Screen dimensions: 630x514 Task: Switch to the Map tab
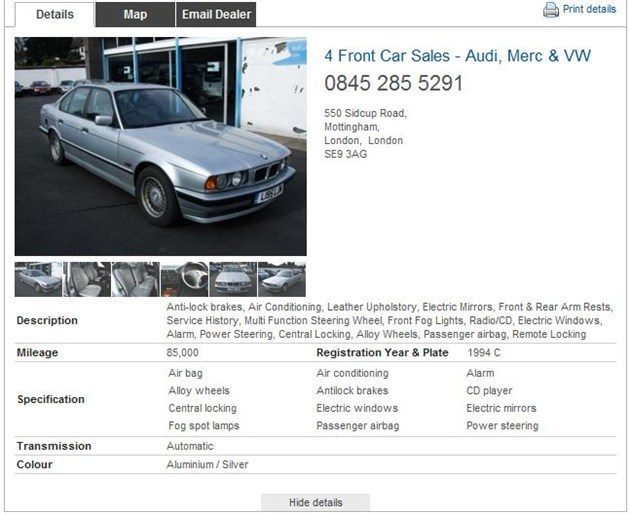[x=135, y=14]
